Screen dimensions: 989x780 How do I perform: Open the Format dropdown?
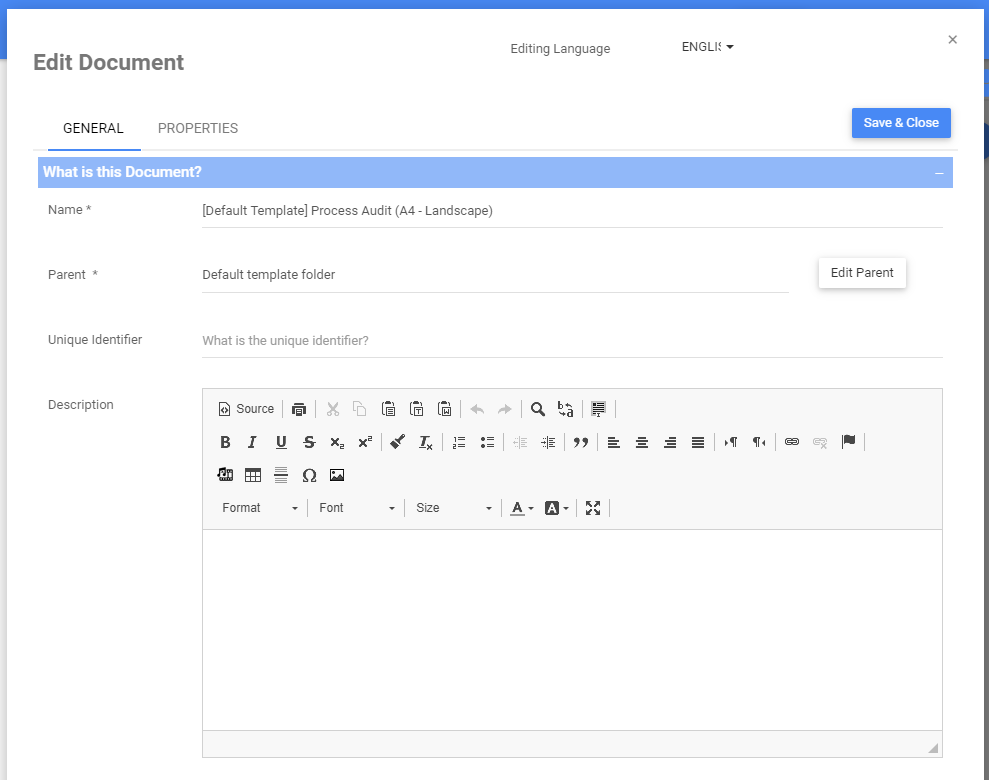[260, 508]
